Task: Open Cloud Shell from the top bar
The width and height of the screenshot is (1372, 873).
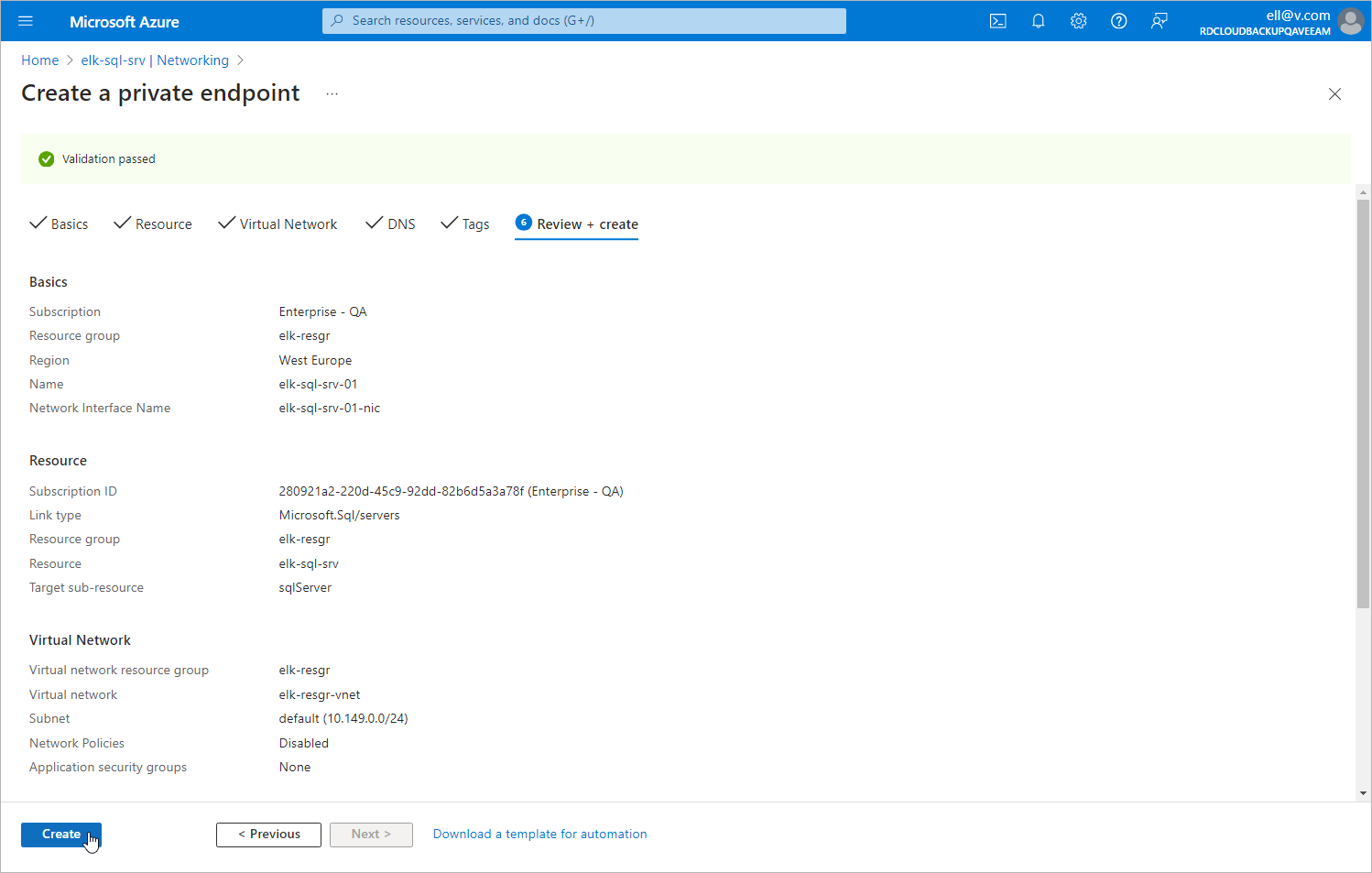Action: (998, 21)
